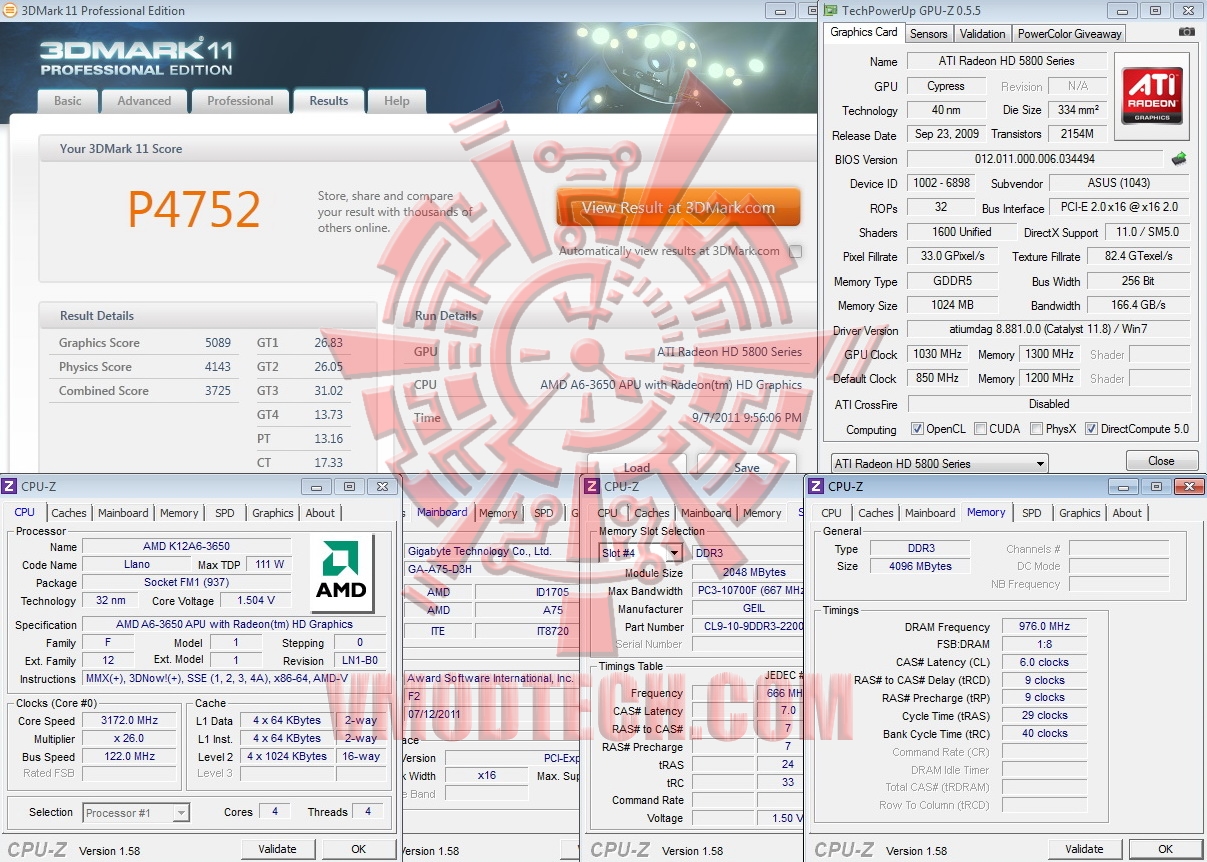Open the Slot #4 memory slot dropdown
Viewport: 1207px width, 862px height.
(x=641, y=553)
